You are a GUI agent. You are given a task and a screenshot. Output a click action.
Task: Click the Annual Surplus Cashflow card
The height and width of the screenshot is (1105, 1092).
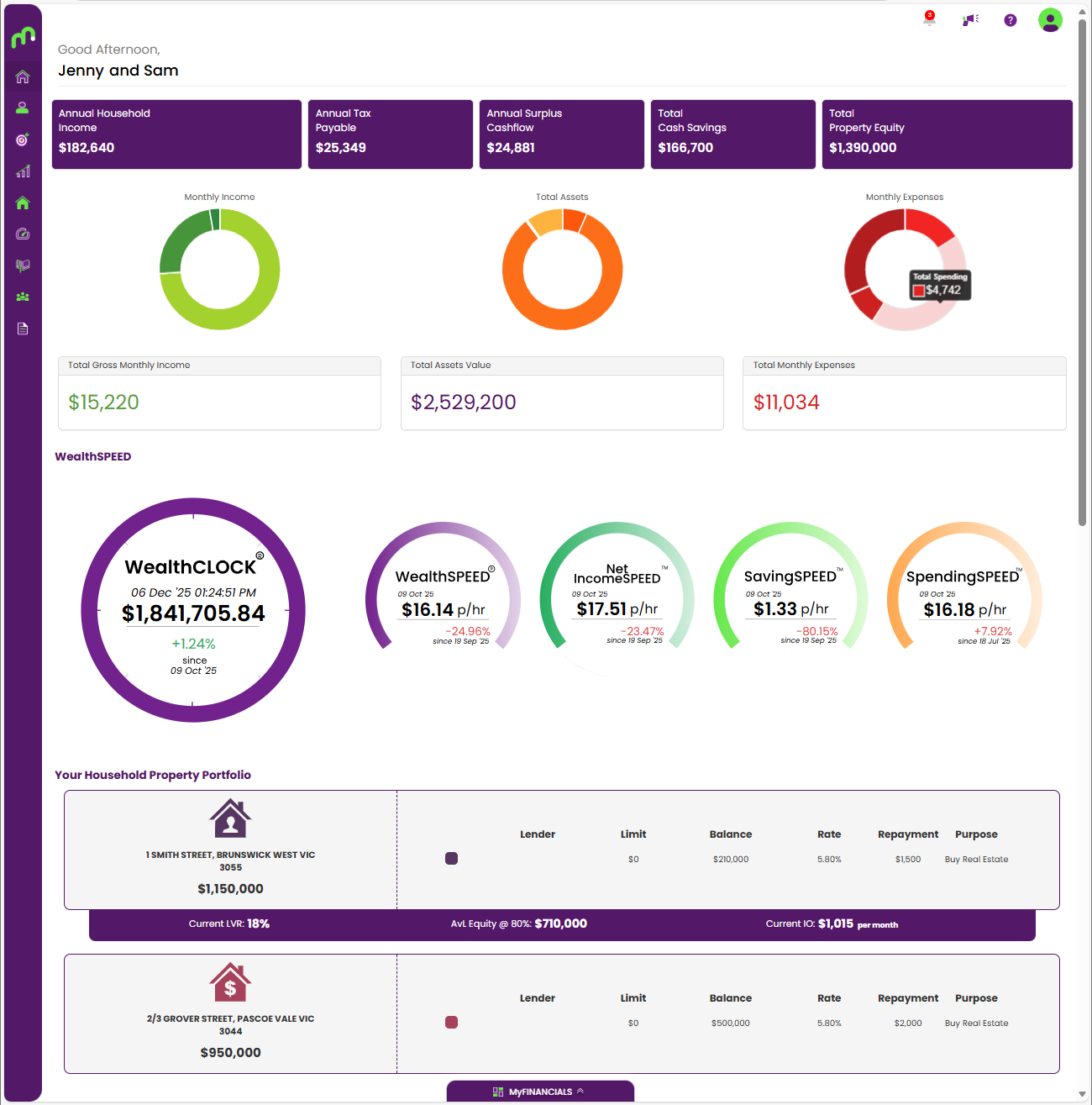(x=561, y=134)
